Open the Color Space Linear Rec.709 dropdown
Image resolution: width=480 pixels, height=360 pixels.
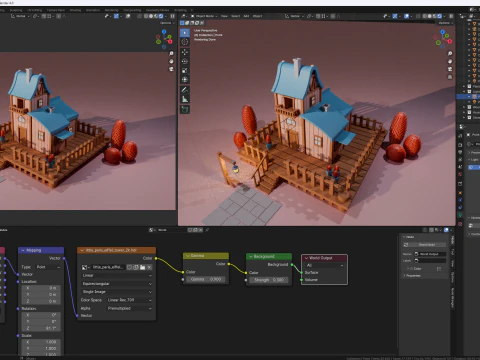[x=130, y=300]
